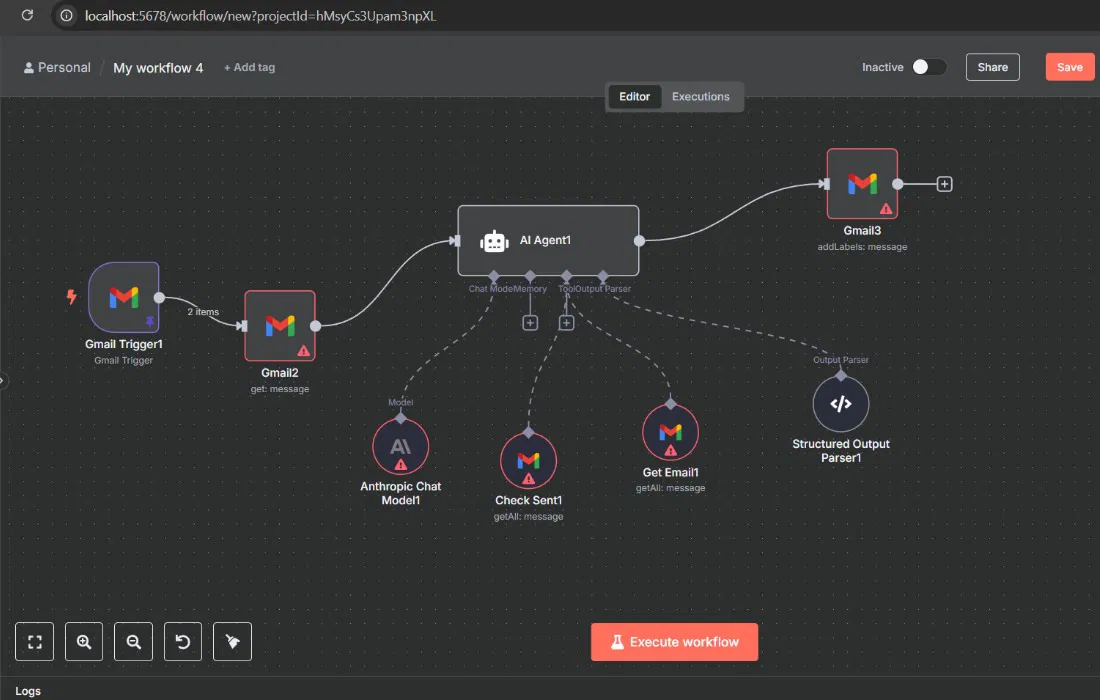The image size is (1100, 700).
Task: Add a Memory sub-node to AI Agent1
Action: point(530,323)
